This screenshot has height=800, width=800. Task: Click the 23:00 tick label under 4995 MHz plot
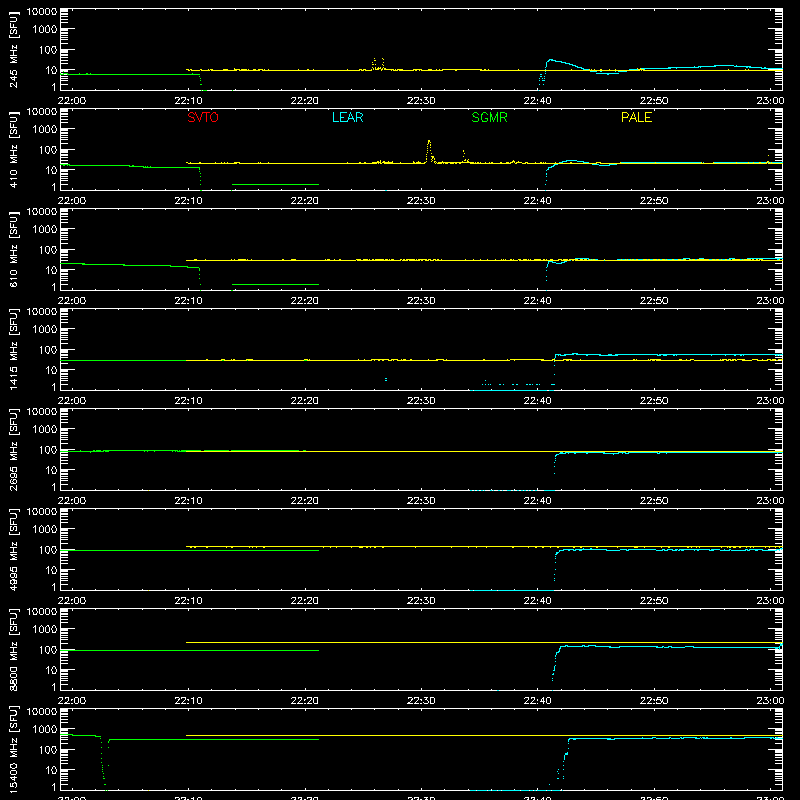[770, 601]
